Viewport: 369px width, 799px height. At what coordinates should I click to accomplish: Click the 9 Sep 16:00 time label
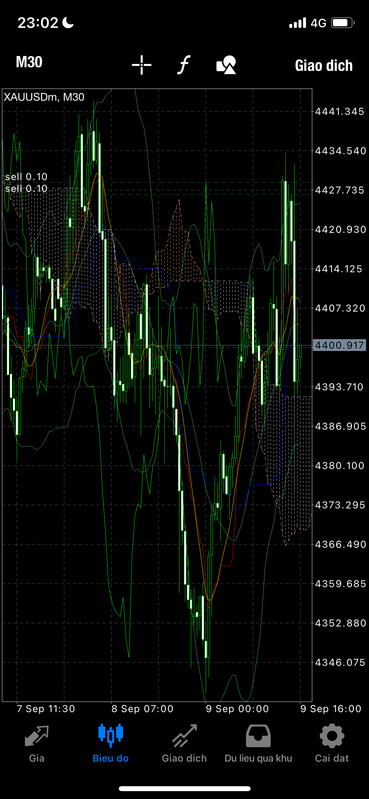330,709
